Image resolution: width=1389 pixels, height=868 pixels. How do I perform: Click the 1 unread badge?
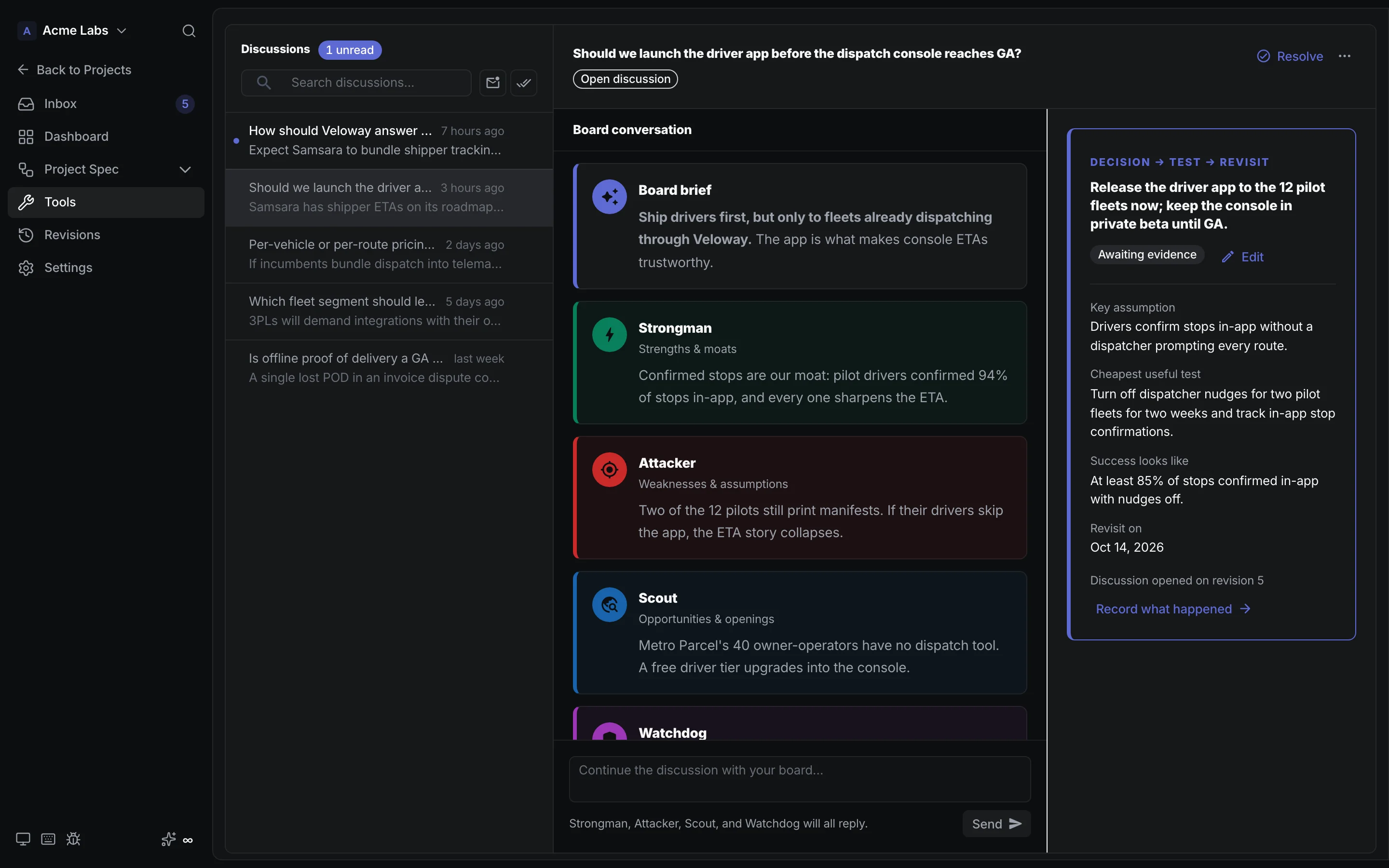coord(350,50)
